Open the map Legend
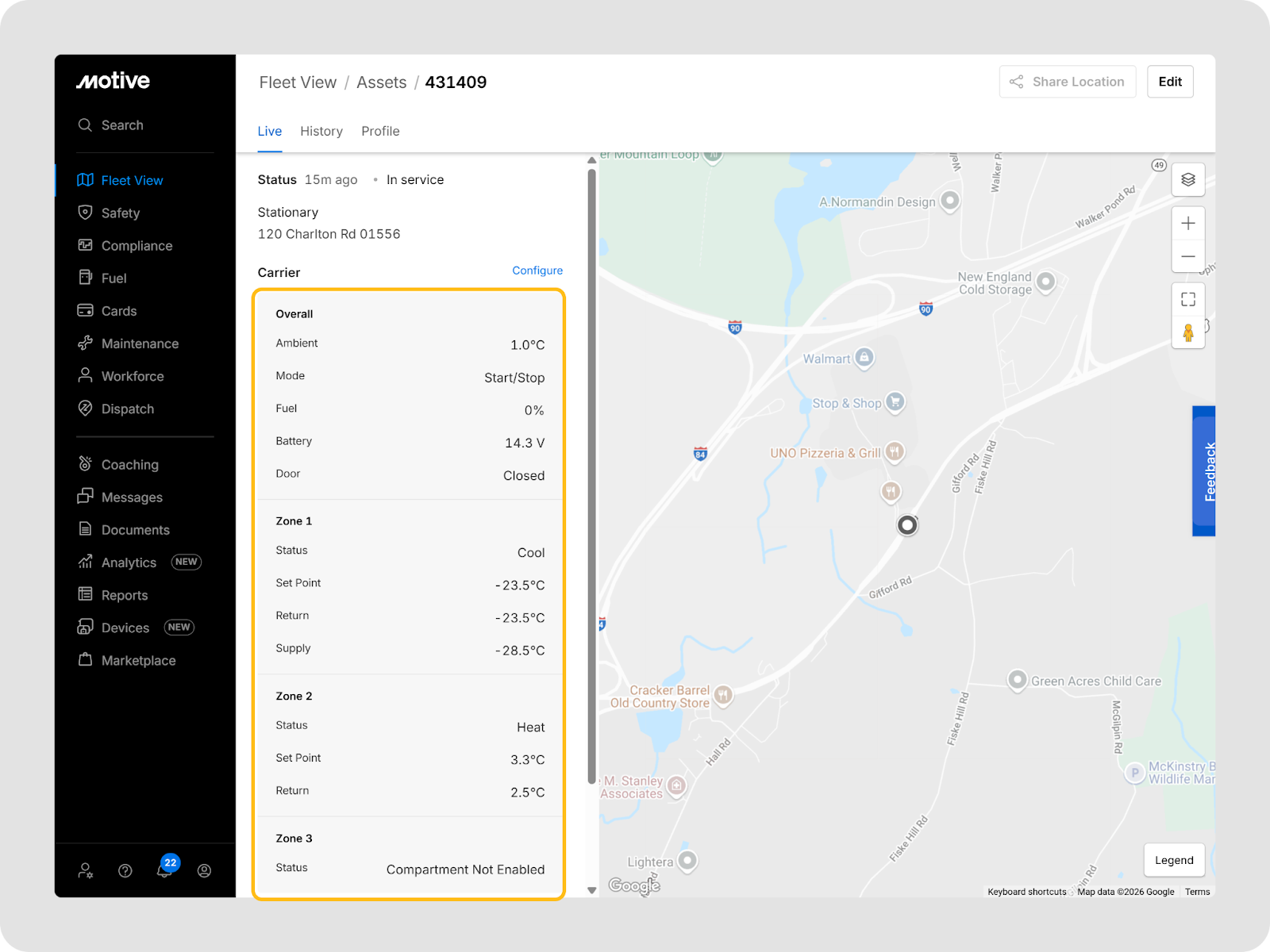The image size is (1270, 952). (1173, 860)
